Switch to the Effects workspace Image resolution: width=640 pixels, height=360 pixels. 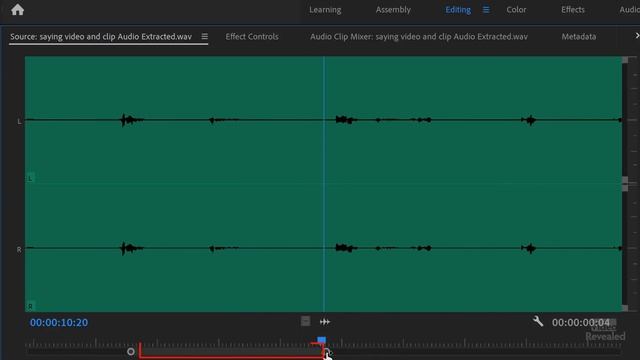pyautogui.click(x=573, y=10)
